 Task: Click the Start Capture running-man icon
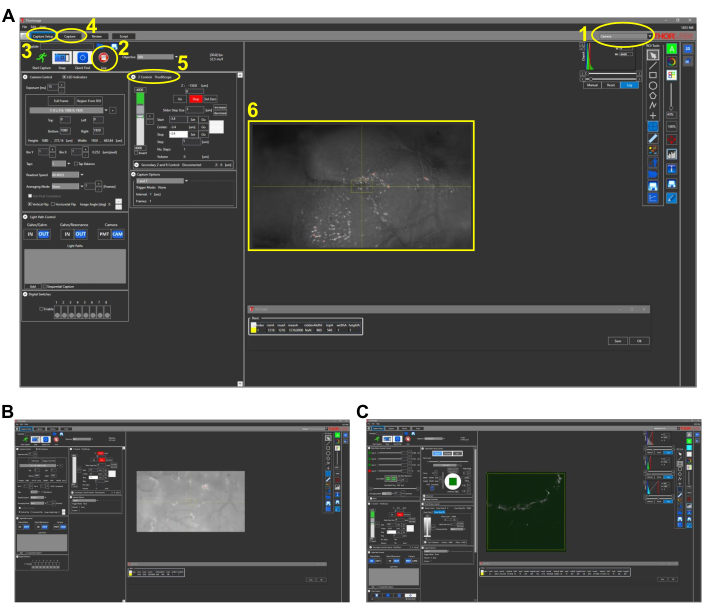coord(42,57)
